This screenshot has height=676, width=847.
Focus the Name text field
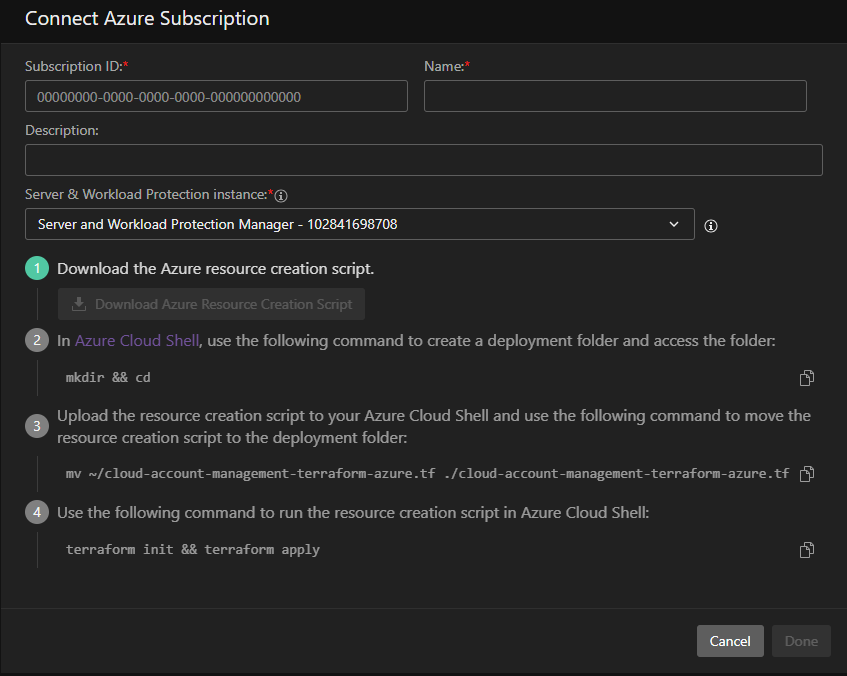click(615, 97)
